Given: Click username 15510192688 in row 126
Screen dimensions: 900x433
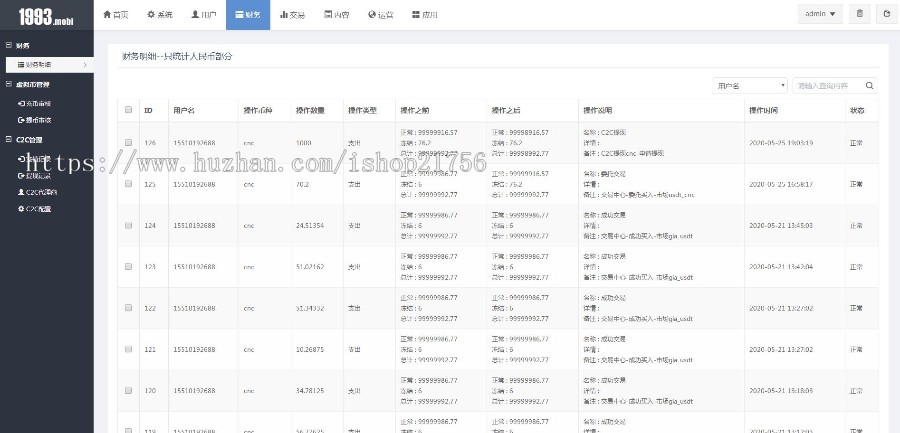Looking at the screenshot, I should point(194,143).
